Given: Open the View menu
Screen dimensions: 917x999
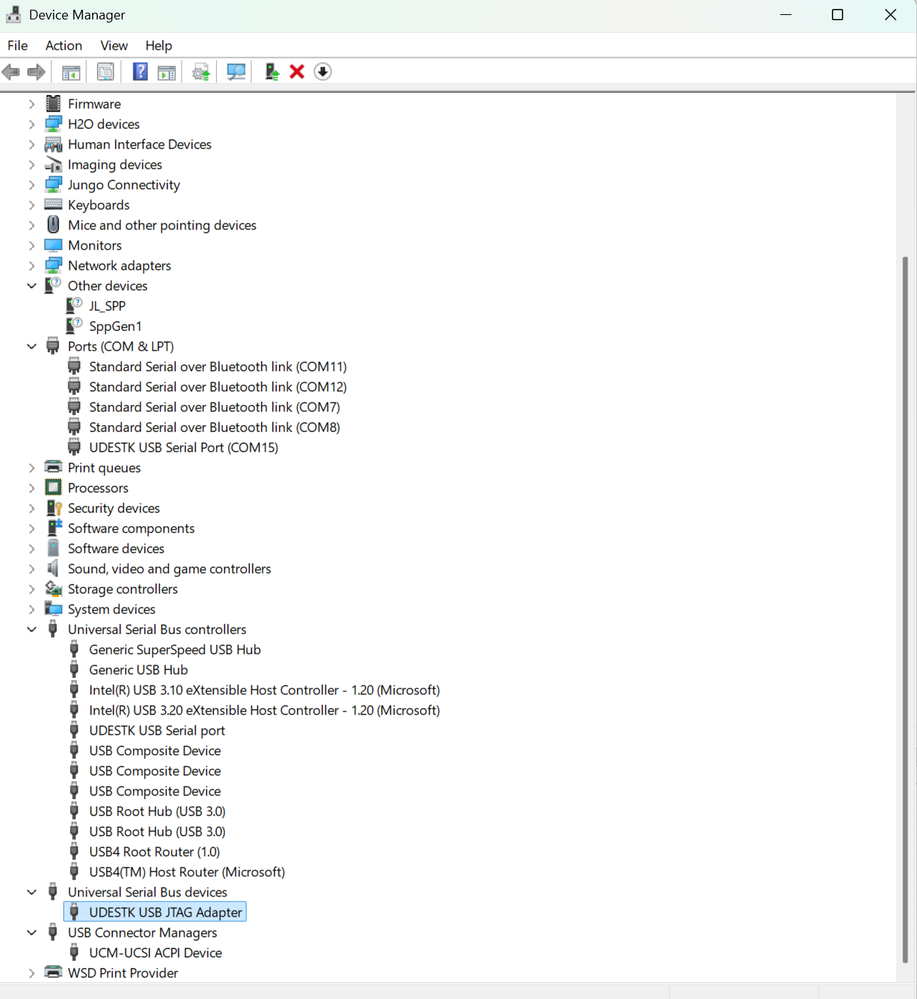Looking at the screenshot, I should click(113, 45).
